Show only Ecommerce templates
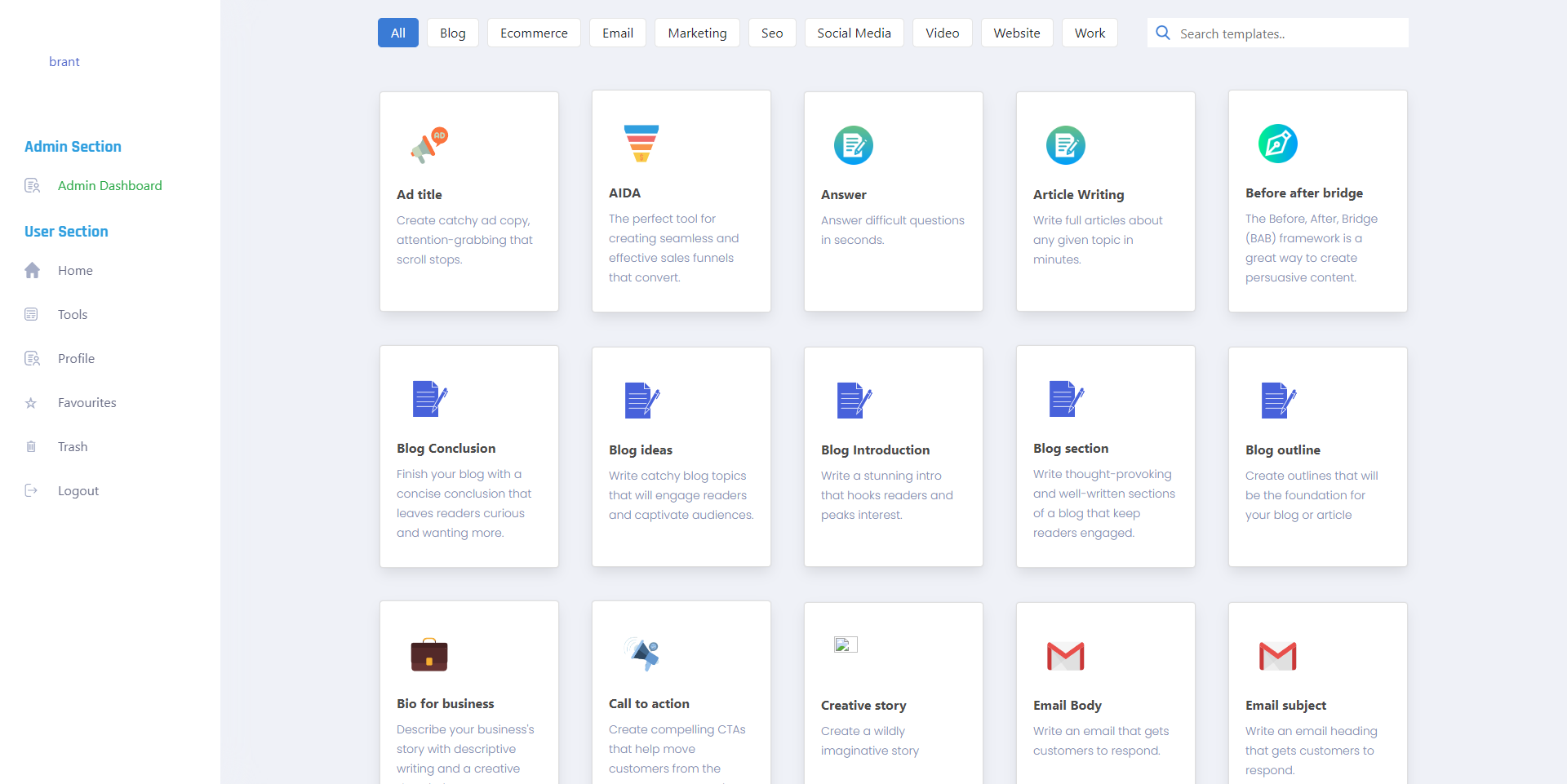The image size is (1567, 784). tap(534, 33)
